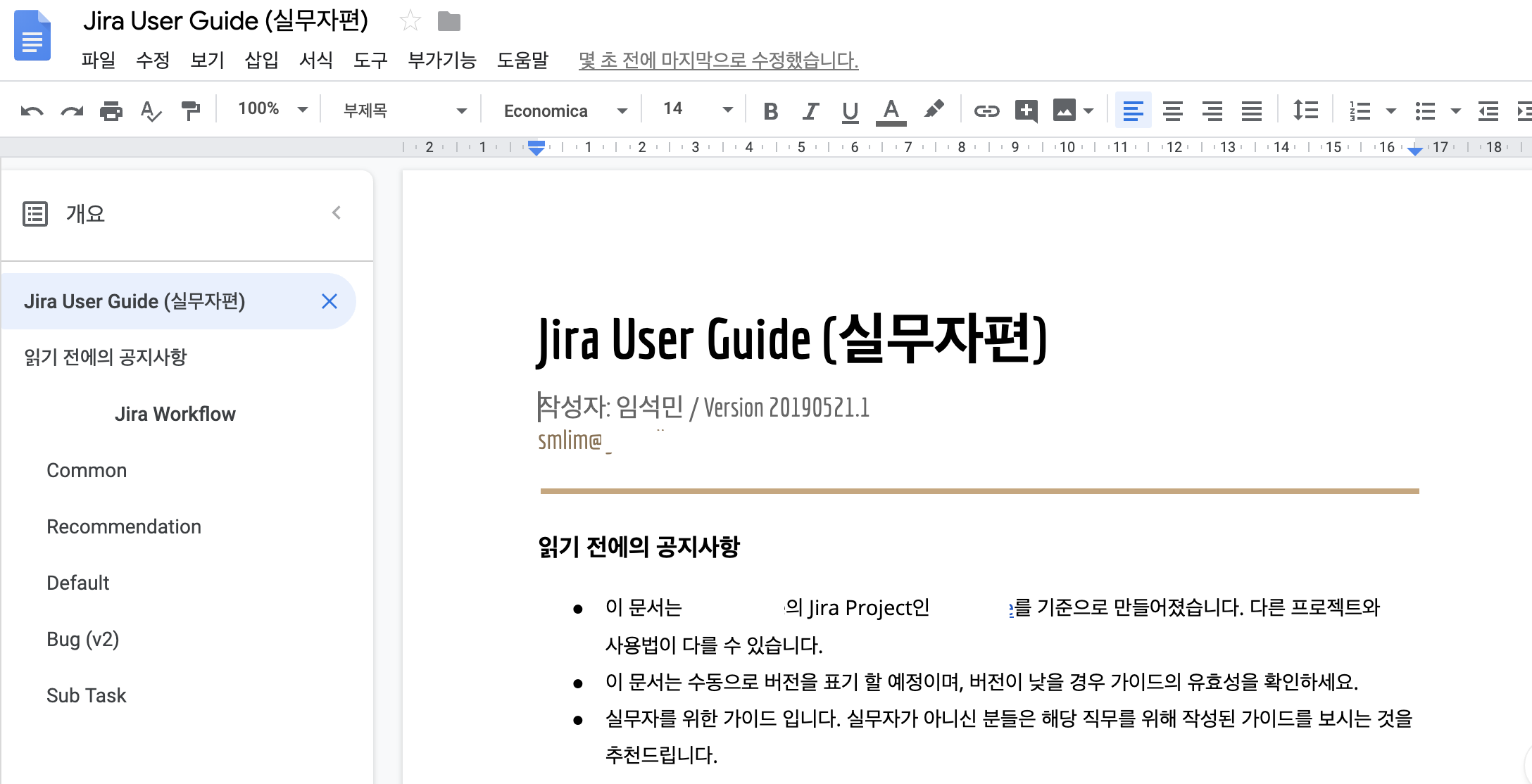The height and width of the screenshot is (784, 1532).
Task: Open the line spacing options icon
Action: click(x=1305, y=110)
